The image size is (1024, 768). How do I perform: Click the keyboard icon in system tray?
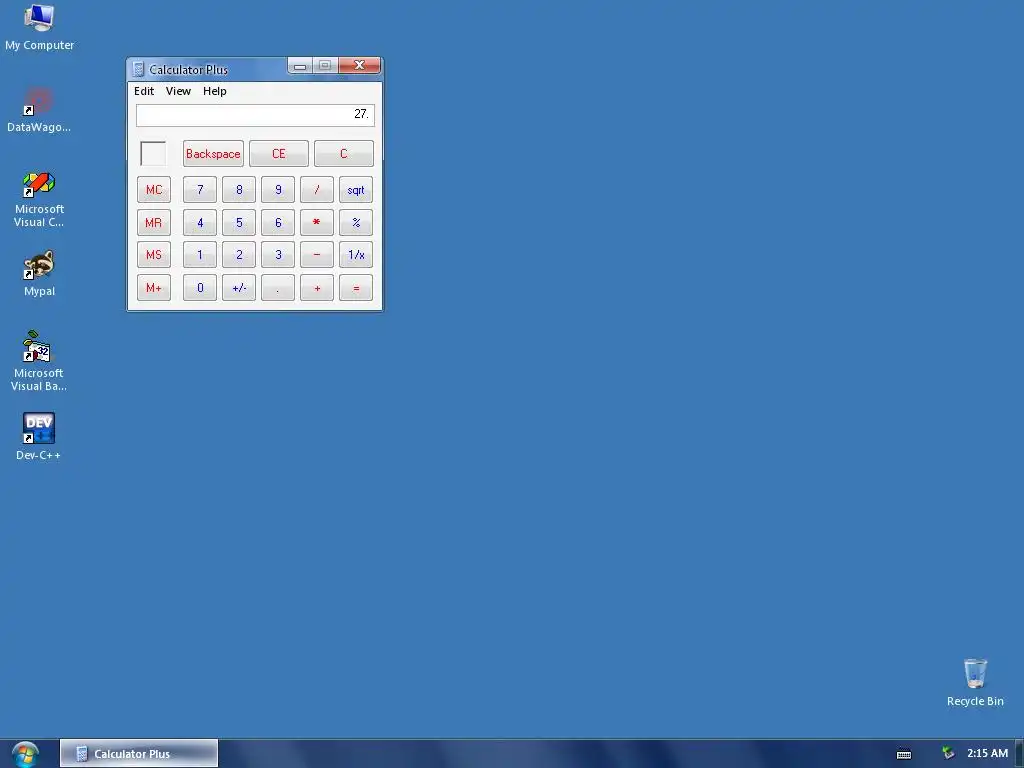pos(904,754)
